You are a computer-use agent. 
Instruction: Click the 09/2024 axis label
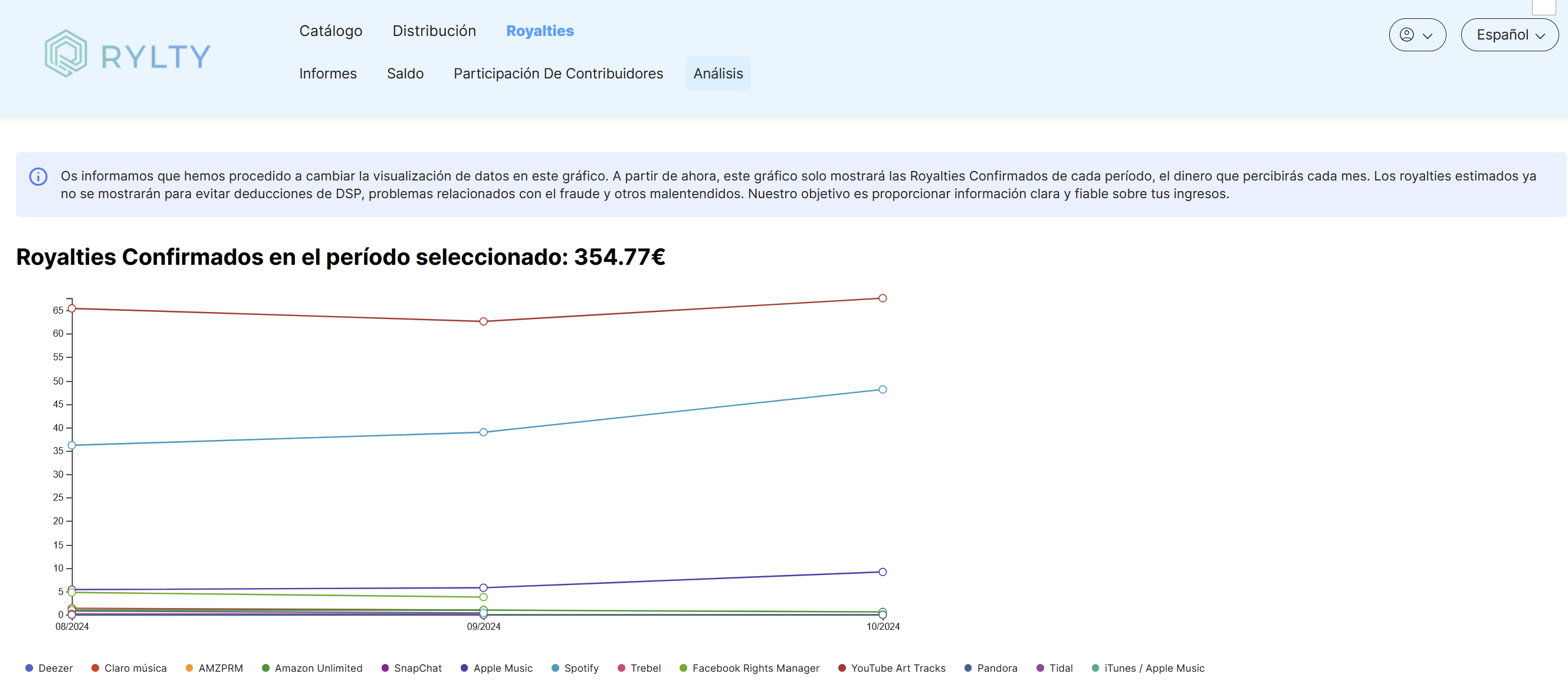[484, 627]
